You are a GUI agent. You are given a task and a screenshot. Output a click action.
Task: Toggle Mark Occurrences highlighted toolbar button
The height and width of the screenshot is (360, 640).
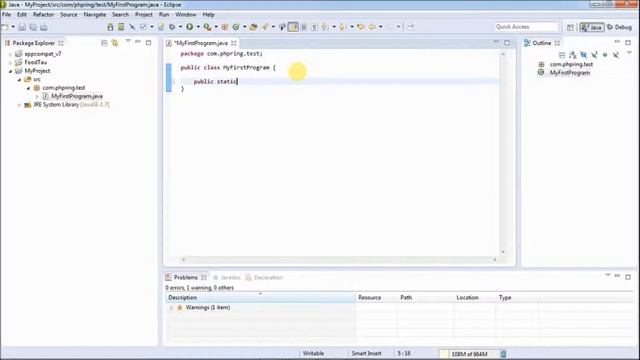(x=293, y=27)
